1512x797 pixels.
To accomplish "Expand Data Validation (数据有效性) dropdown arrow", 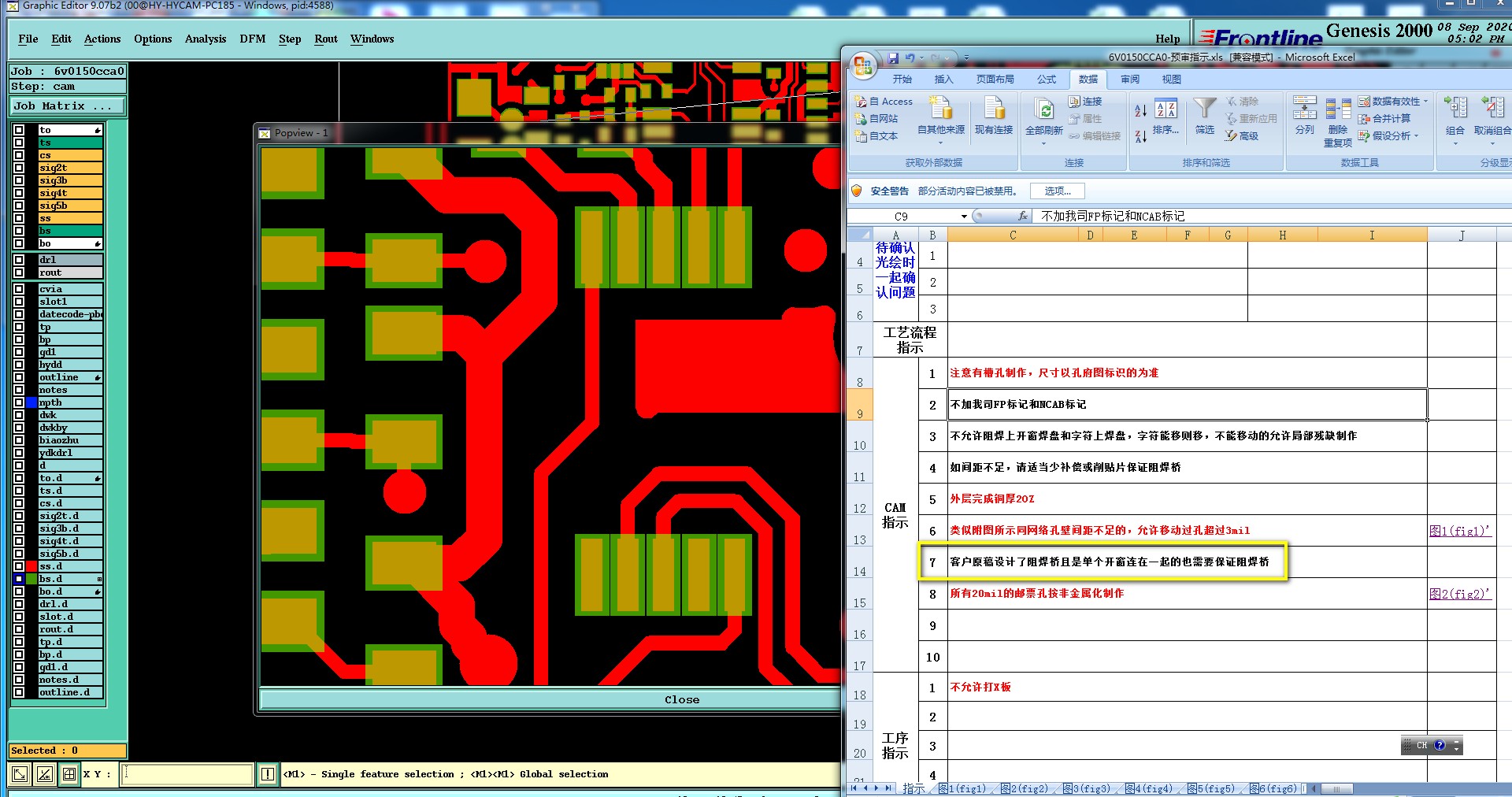I will pos(1425,102).
